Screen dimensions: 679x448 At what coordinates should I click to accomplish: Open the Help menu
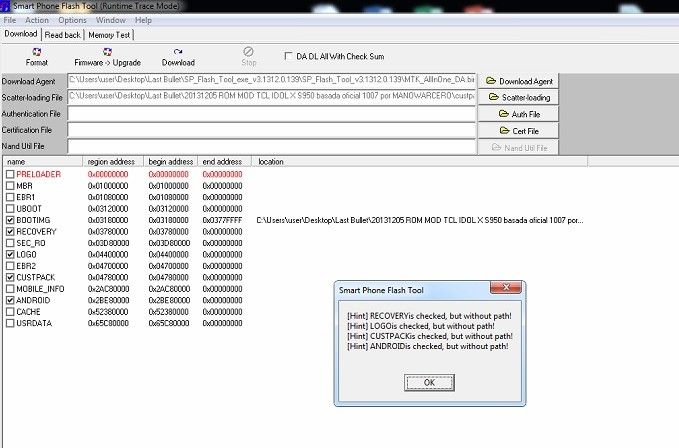(x=143, y=20)
